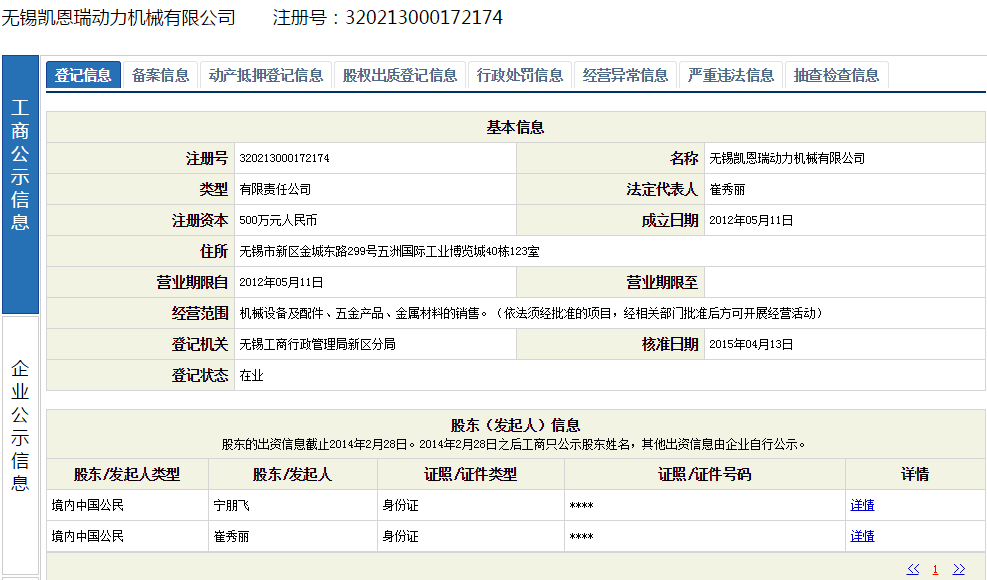The width and height of the screenshot is (987, 580).
Task: Click the 证照/证件号码 column header
Action: (704, 474)
